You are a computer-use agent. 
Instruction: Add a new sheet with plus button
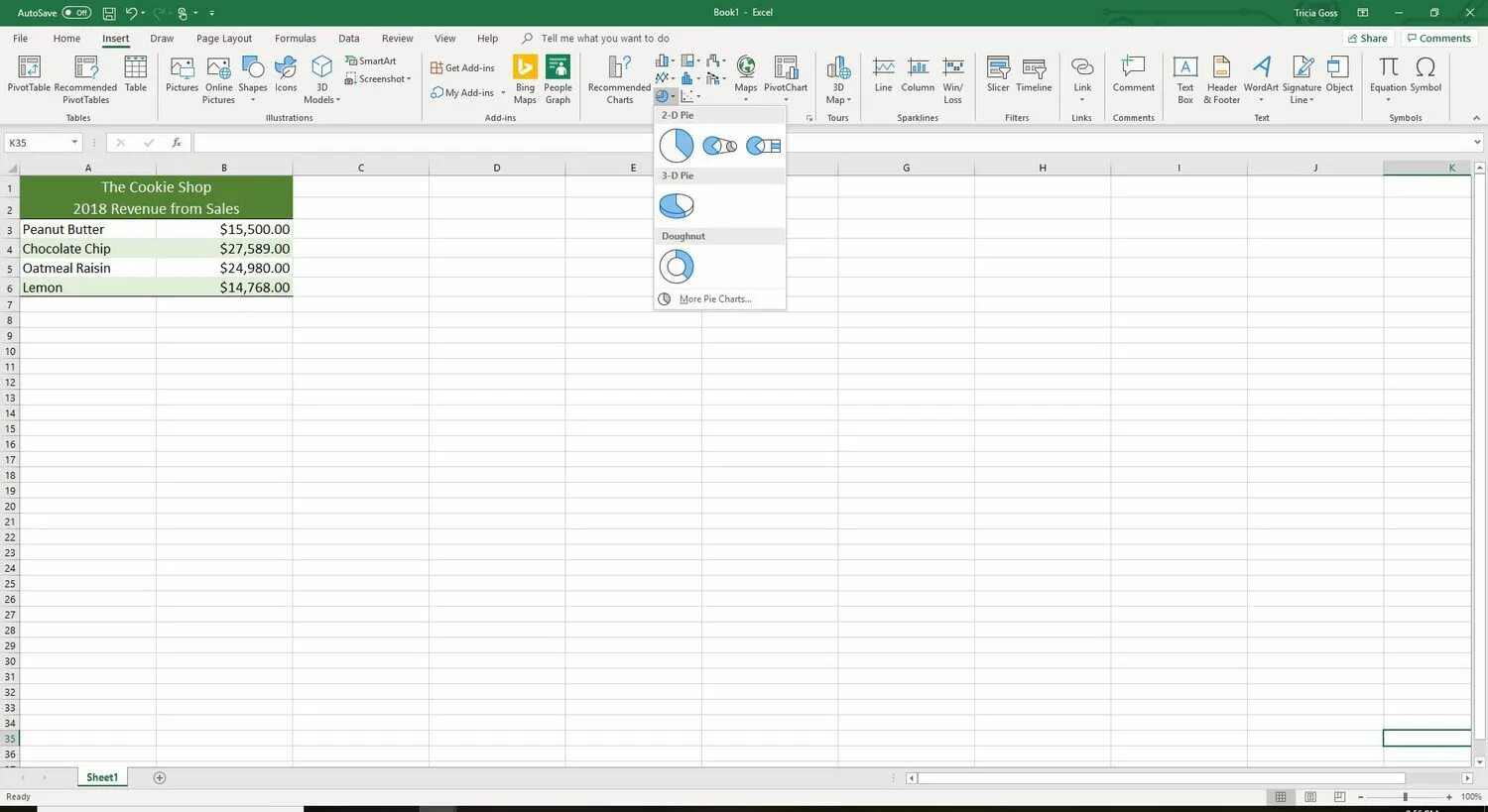[x=160, y=778]
